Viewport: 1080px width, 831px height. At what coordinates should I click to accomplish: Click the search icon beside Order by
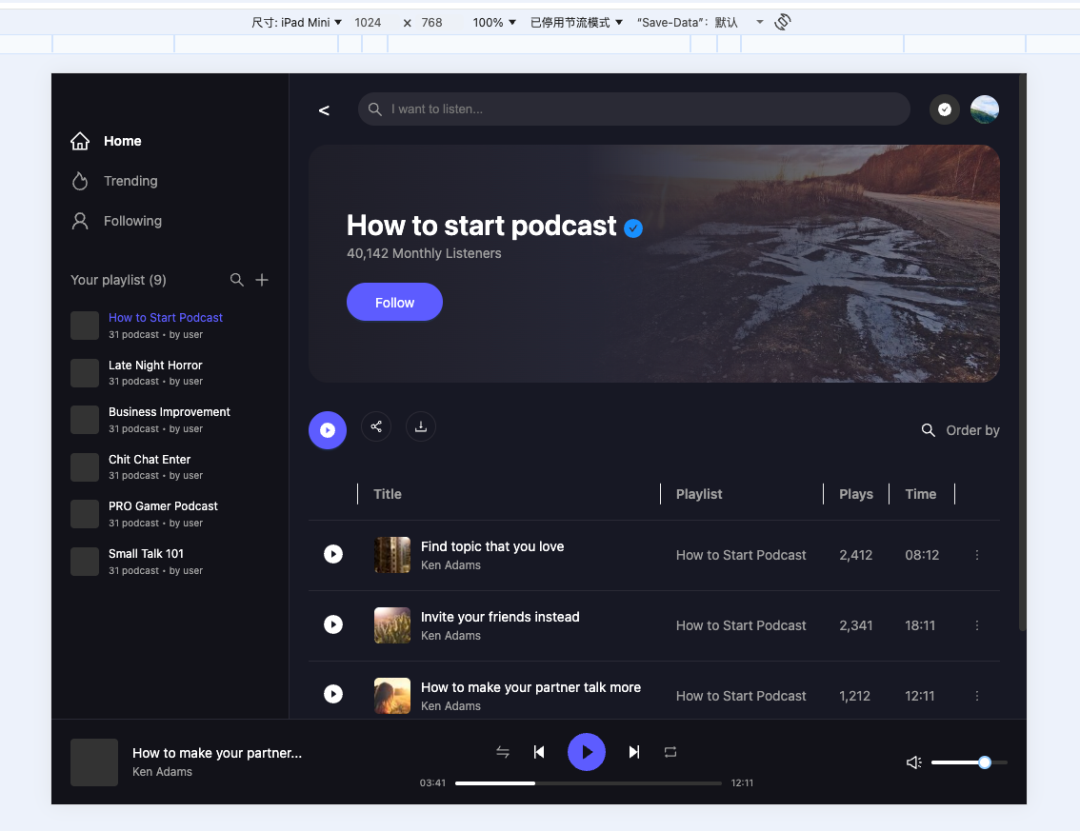point(928,430)
